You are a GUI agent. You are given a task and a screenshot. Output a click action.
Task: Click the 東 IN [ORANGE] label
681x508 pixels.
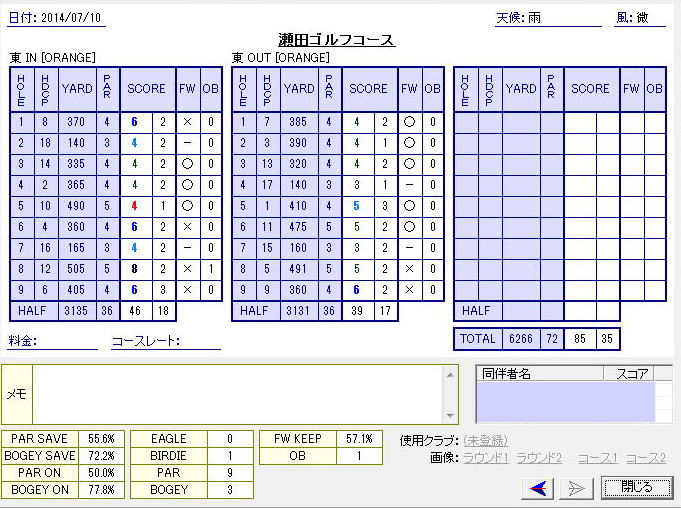53,58
